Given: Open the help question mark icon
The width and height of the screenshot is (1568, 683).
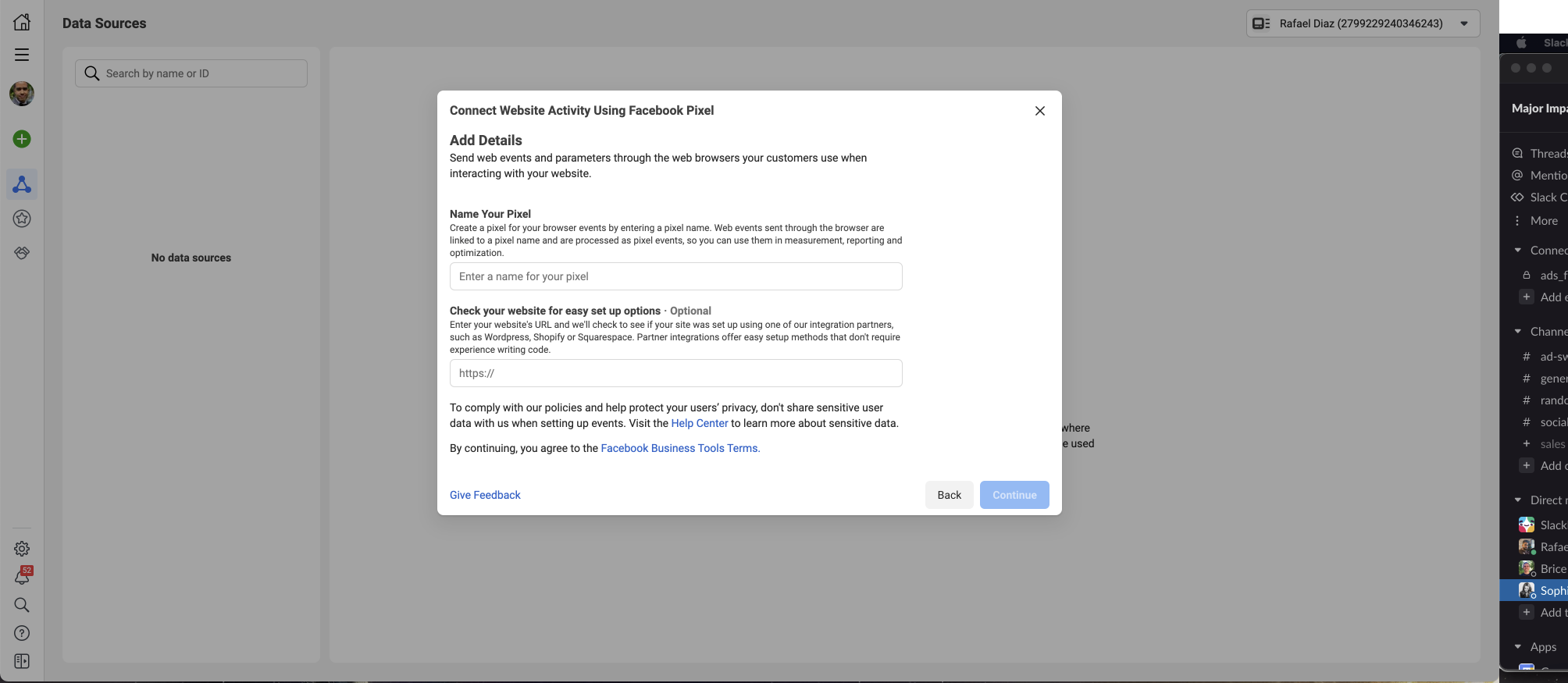Looking at the screenshot, I should [x=22, y=633].
